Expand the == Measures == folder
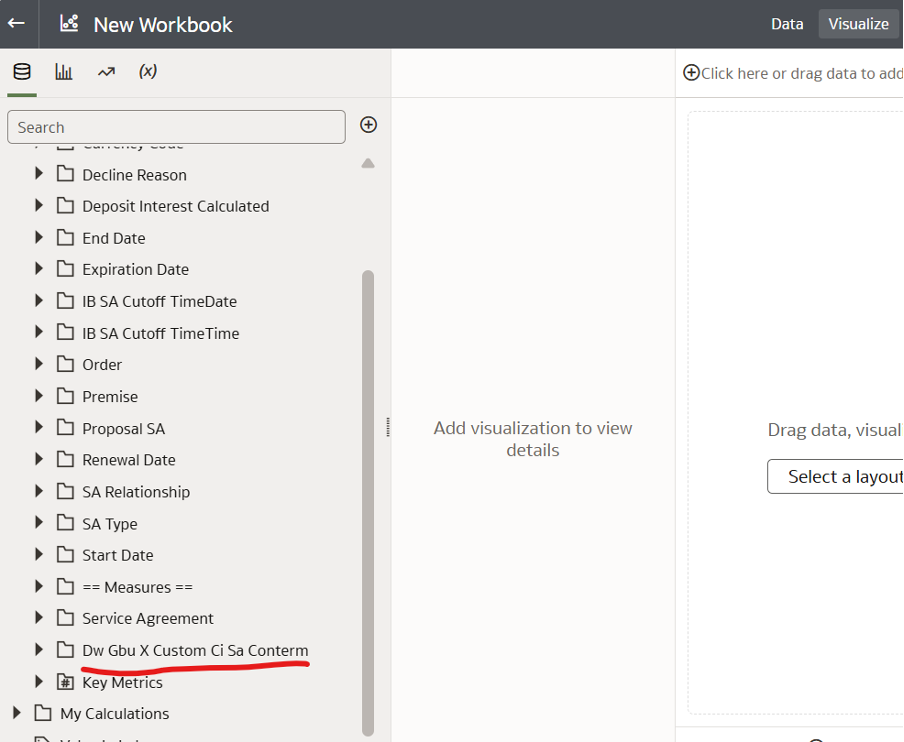 [x=39, y=586]
